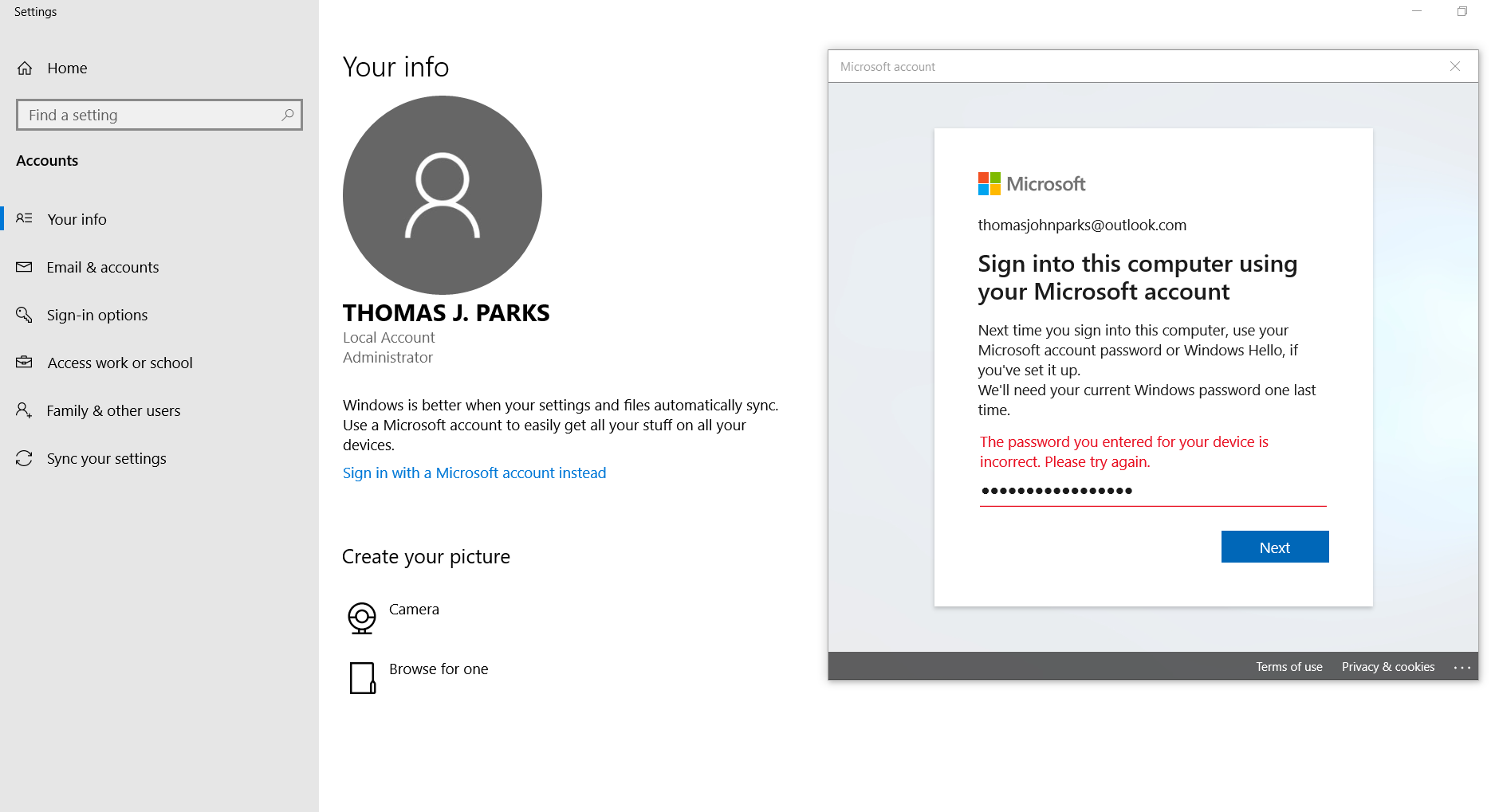The image size is (1495, 812).
Task: Click the Windows password input field
Action: click(x=1151, y=491)
